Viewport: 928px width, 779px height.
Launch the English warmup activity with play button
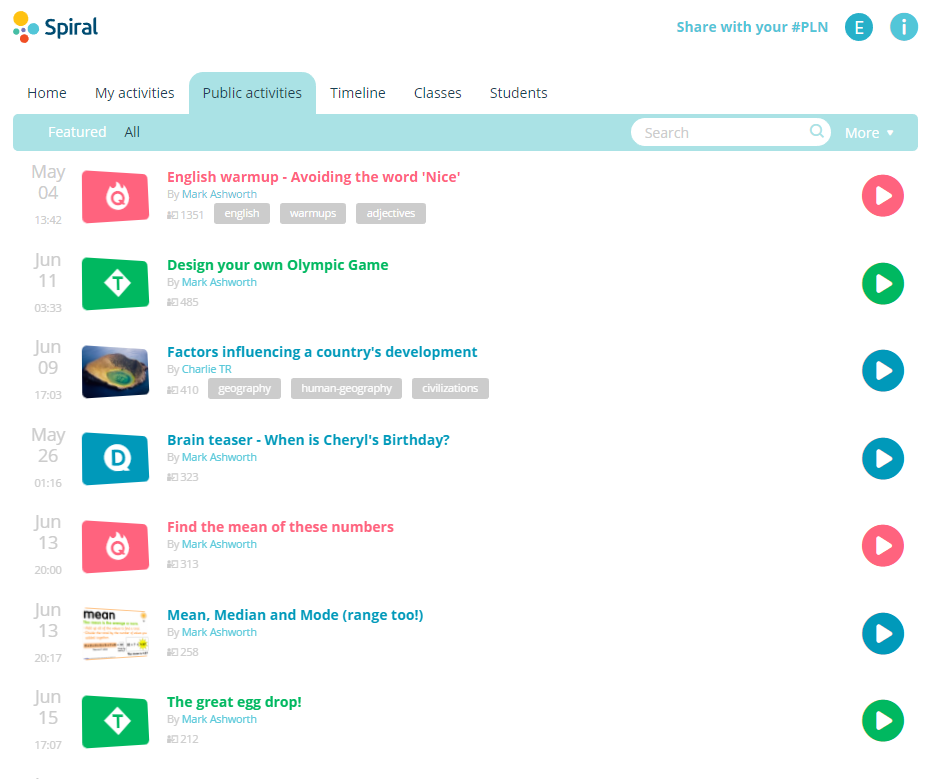coord(882,196)
